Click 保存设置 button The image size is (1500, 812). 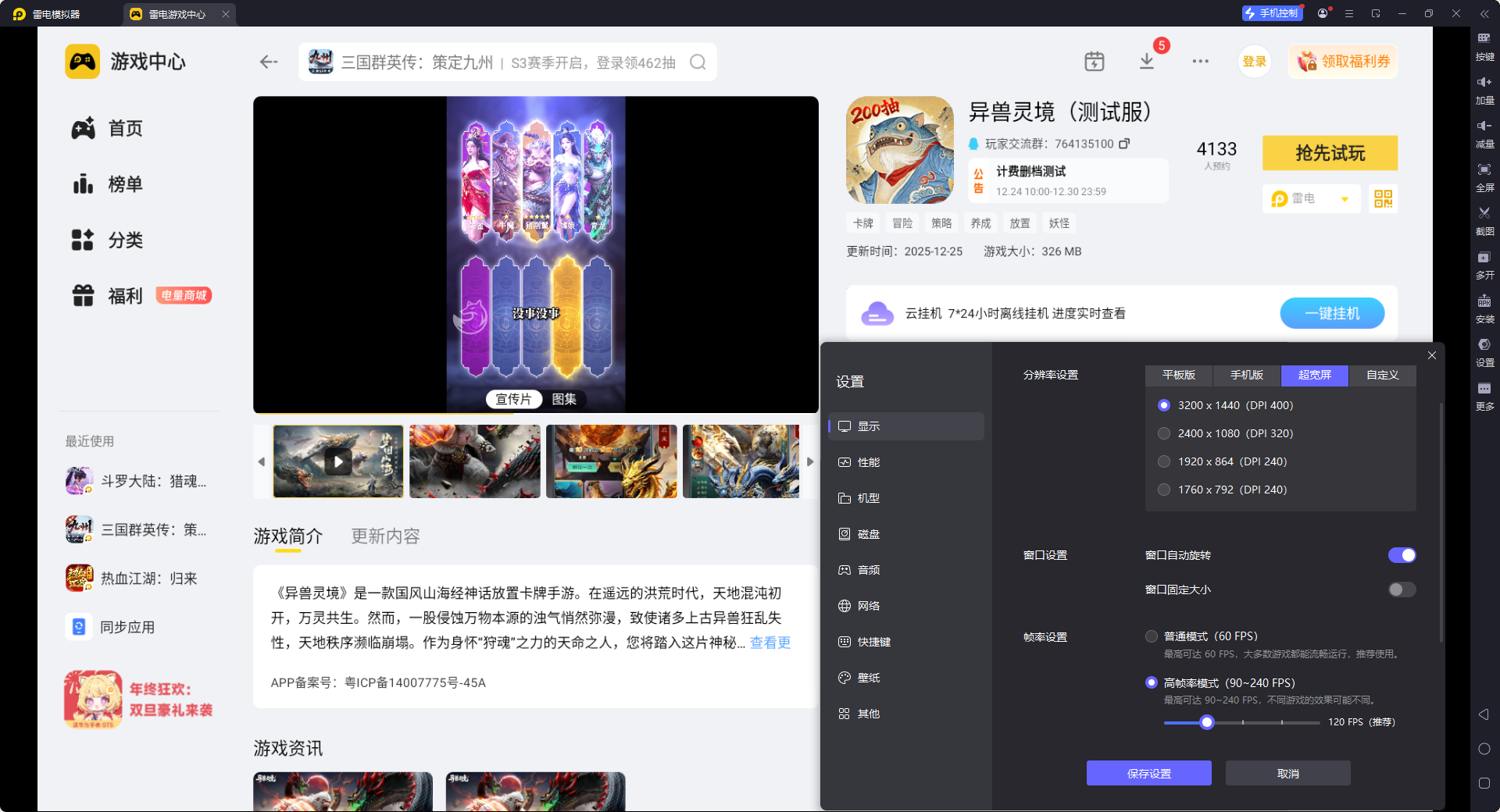point(1149,773)
